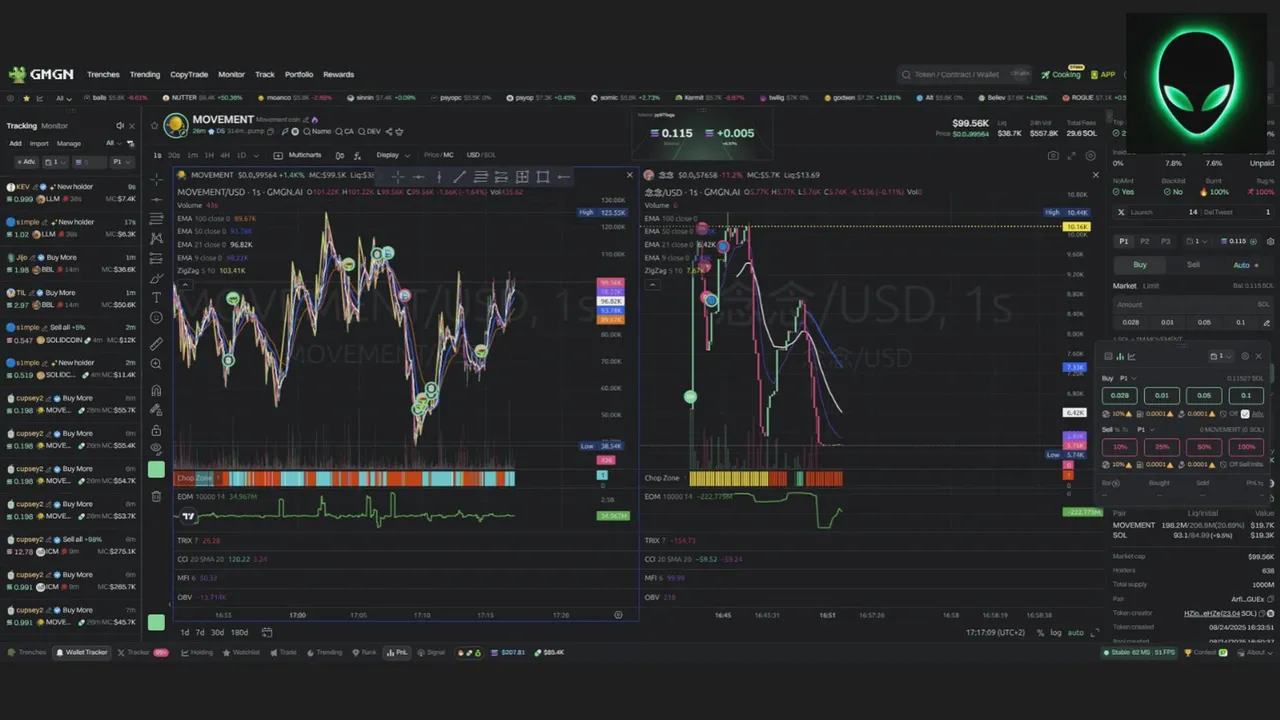Viewport: 1280px width, 720px height.
Task: Open date range calendar icon
Action: pos(267,632)
